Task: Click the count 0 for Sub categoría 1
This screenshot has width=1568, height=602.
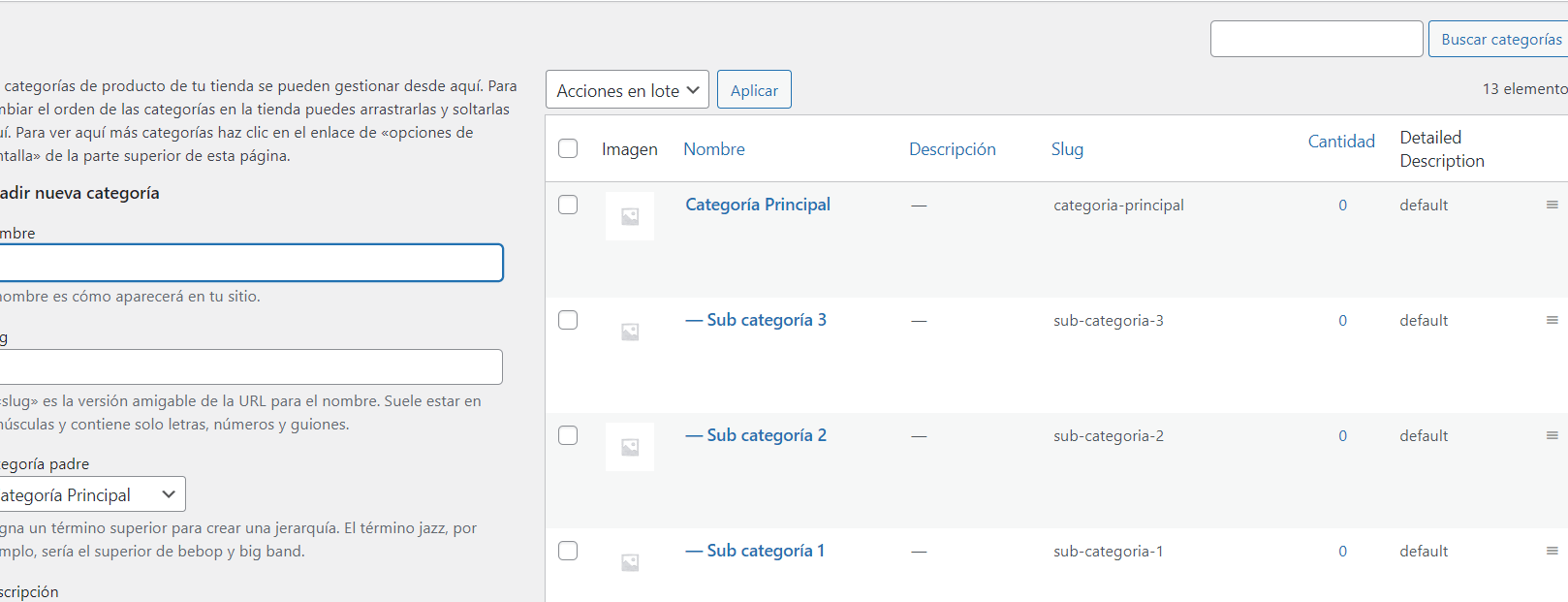Action: coord(1342,552)
